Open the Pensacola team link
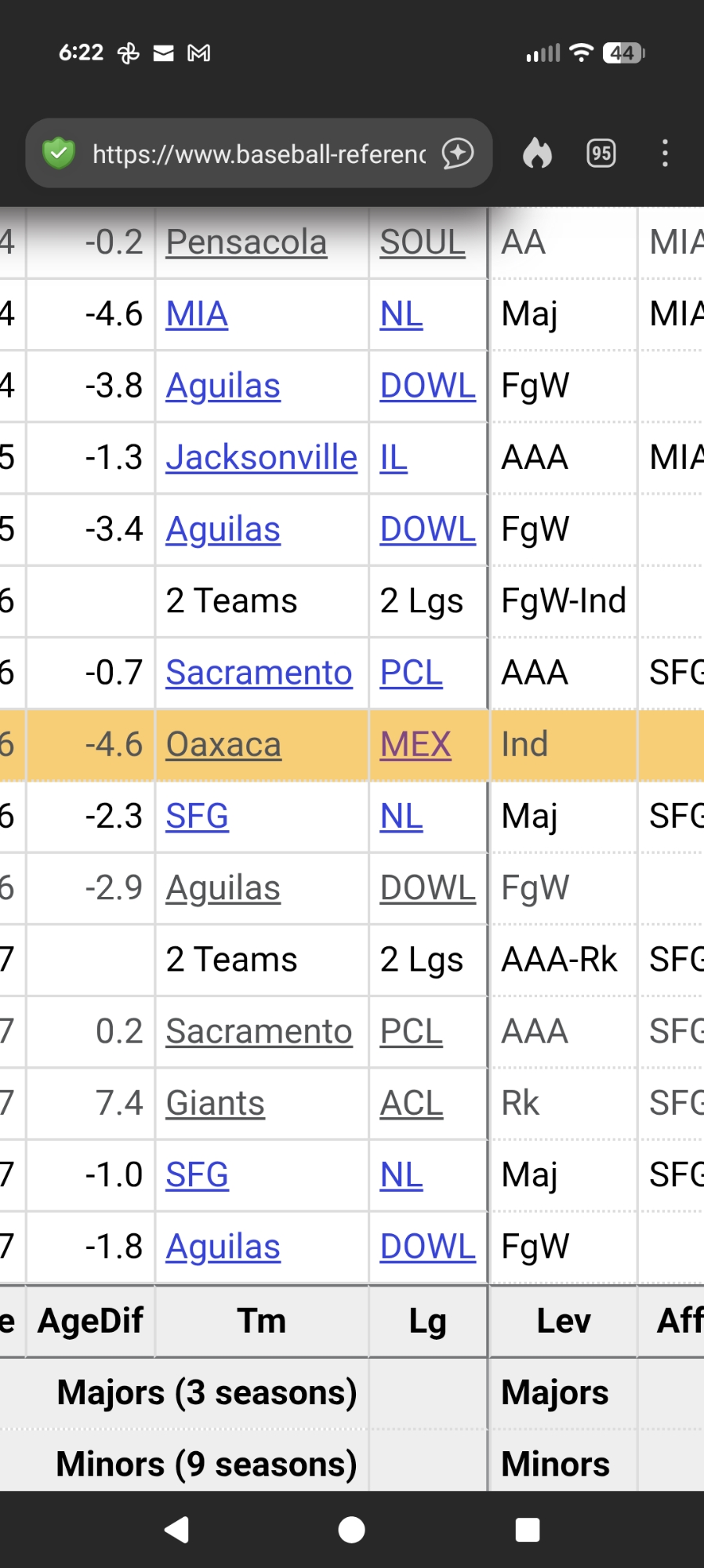 coord(246,242)
